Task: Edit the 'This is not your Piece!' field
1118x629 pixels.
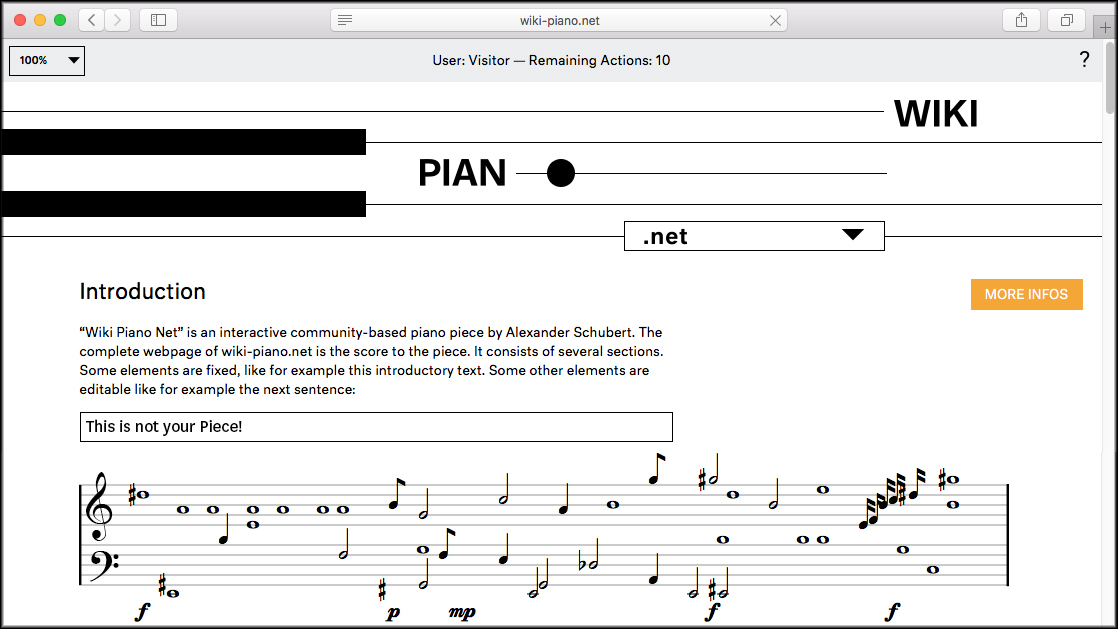Action: coord(376,426)
